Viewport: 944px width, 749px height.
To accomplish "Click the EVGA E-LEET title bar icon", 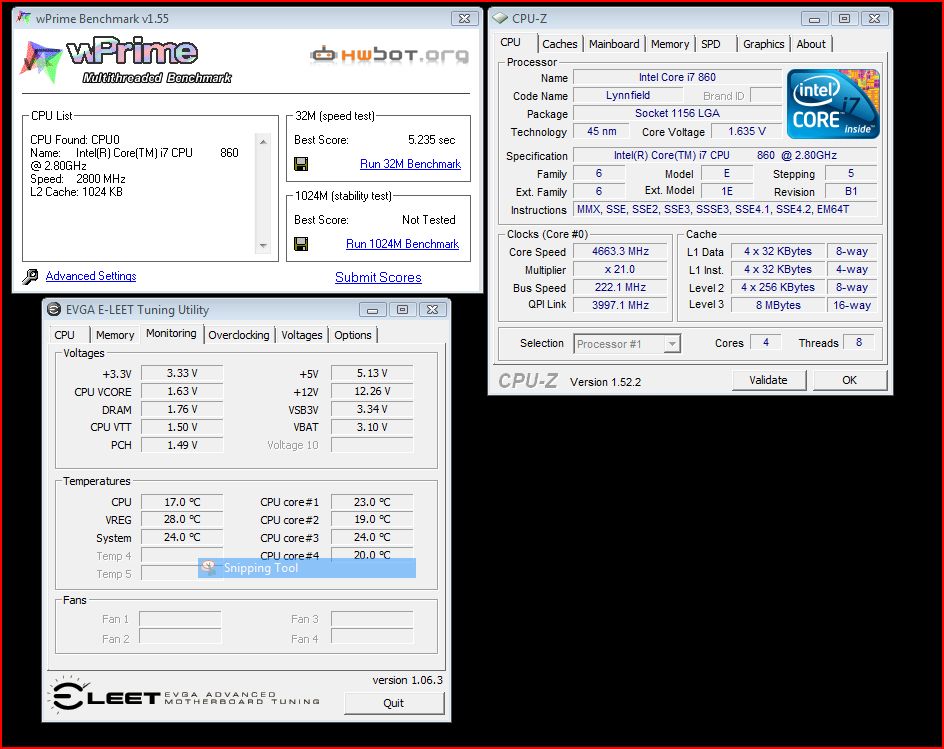I will tap(54, 309).
